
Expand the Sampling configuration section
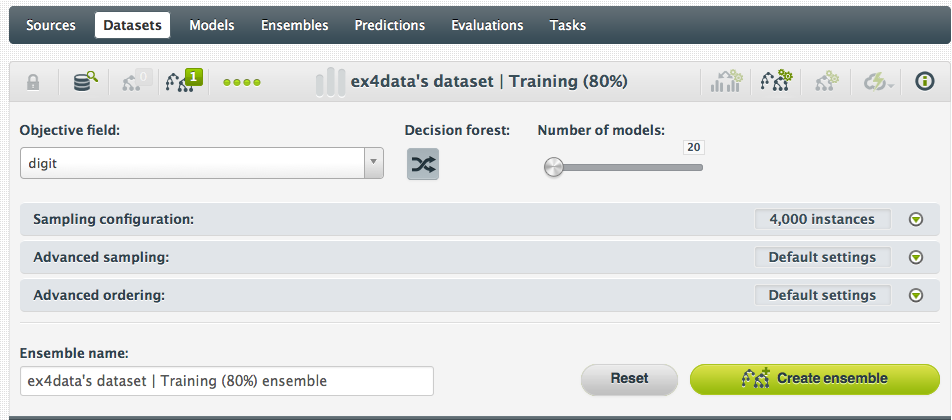[916, 220]
